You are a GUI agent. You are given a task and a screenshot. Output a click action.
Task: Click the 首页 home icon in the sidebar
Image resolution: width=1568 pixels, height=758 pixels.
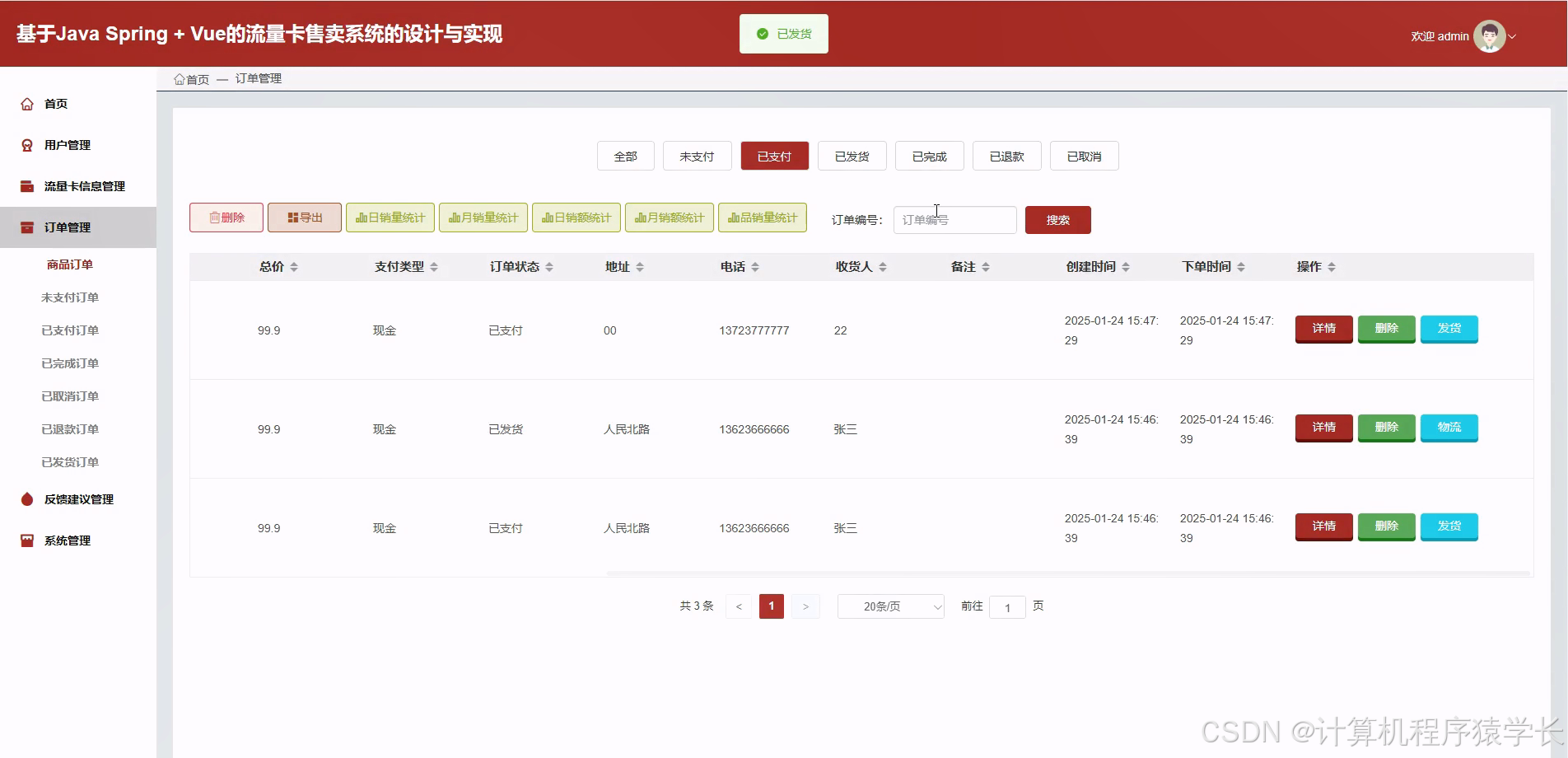tap(26, 104)
